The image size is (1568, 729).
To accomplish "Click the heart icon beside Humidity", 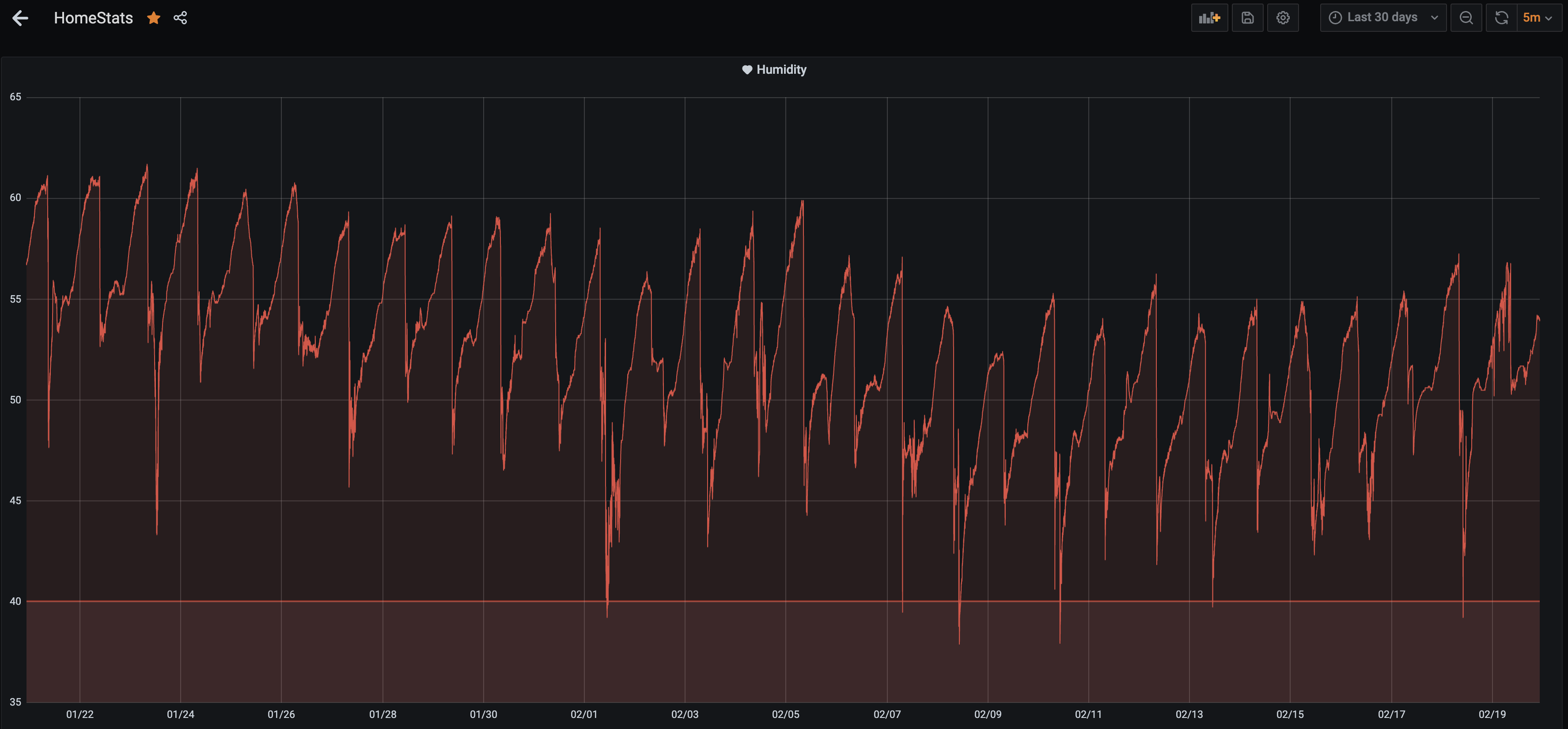I will point(747,70).
